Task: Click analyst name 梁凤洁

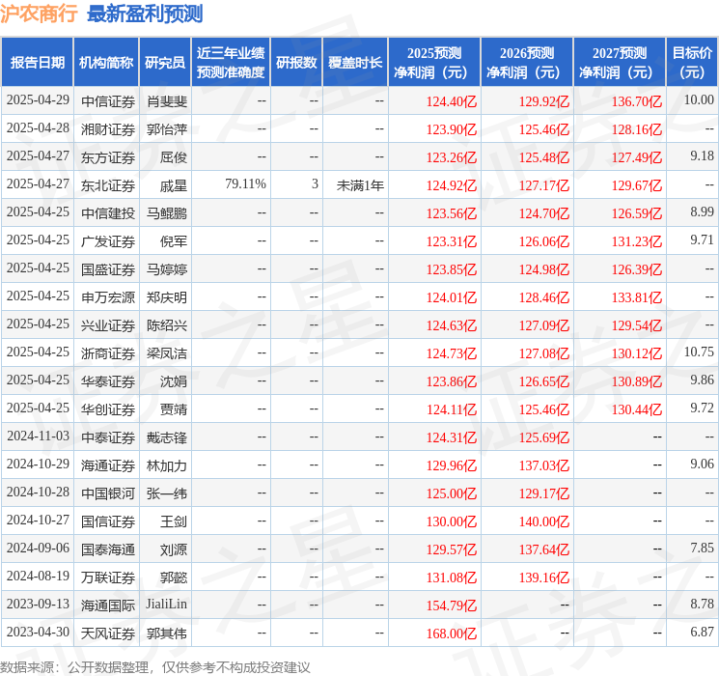Action: click(x=166, y=353)
